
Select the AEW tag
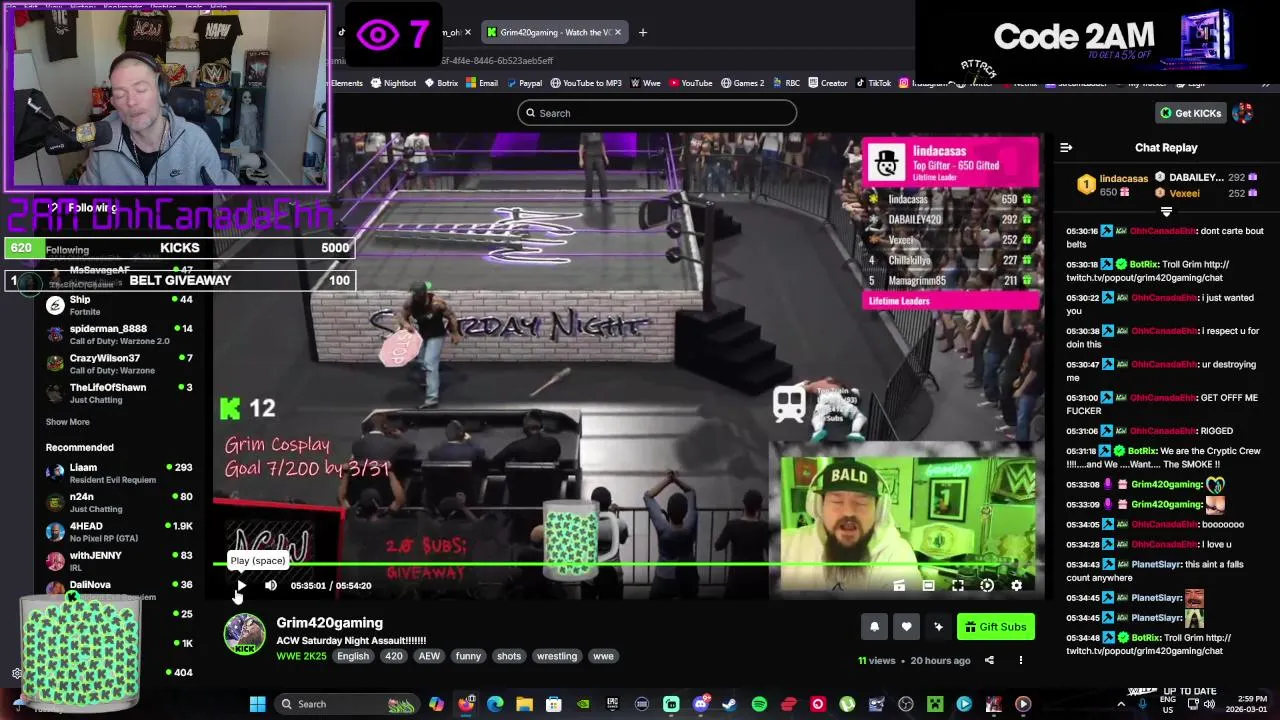[429, 656]
